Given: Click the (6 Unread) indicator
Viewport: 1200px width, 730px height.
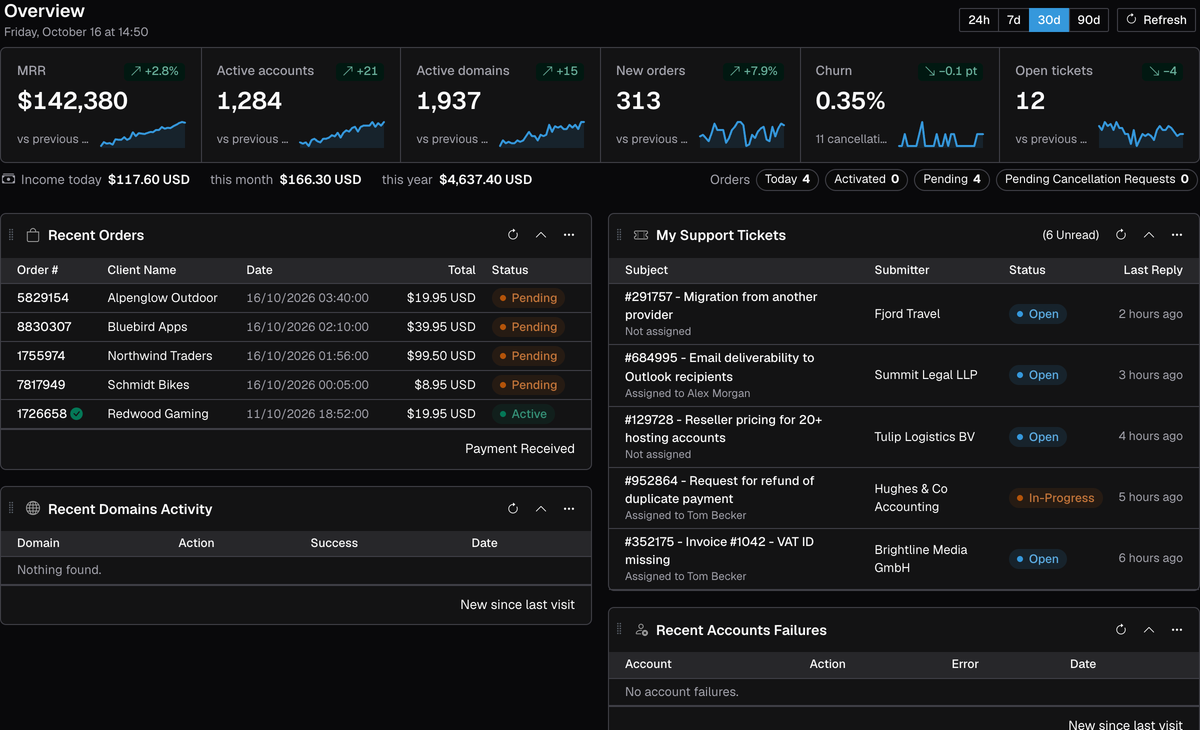Looking at the screenshot, I should (x=1070, y=235).
